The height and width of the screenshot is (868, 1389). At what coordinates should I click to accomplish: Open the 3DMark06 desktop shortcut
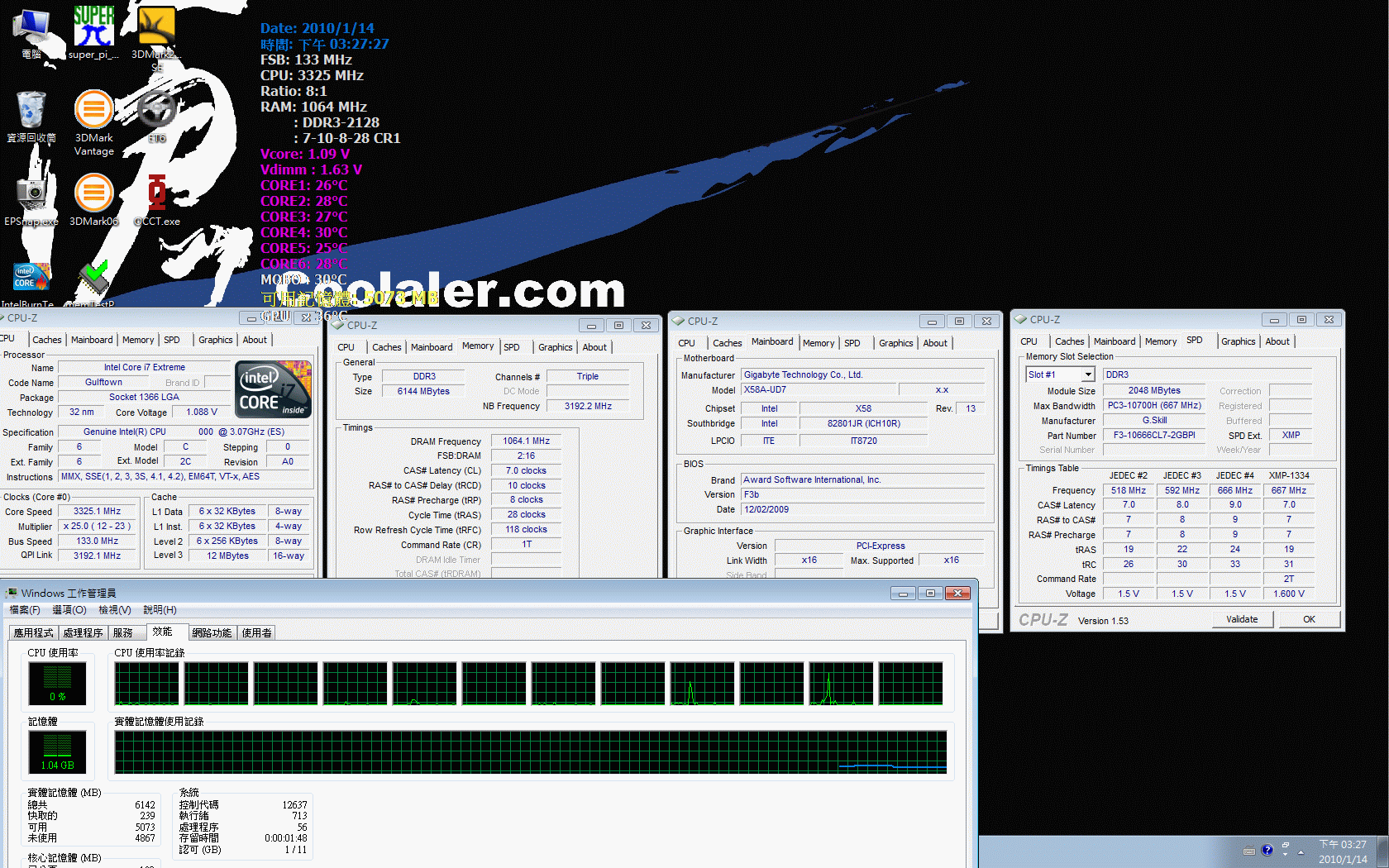pos(93,200)
